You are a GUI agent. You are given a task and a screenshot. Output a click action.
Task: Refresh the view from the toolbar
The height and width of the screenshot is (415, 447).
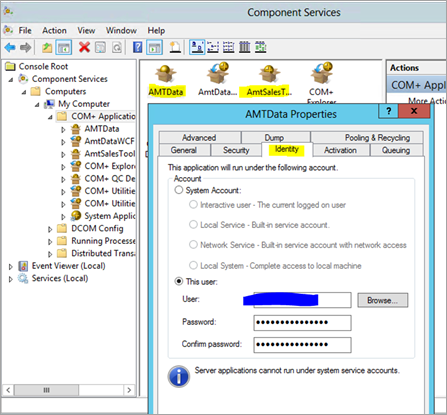click(x=117, y=48)
